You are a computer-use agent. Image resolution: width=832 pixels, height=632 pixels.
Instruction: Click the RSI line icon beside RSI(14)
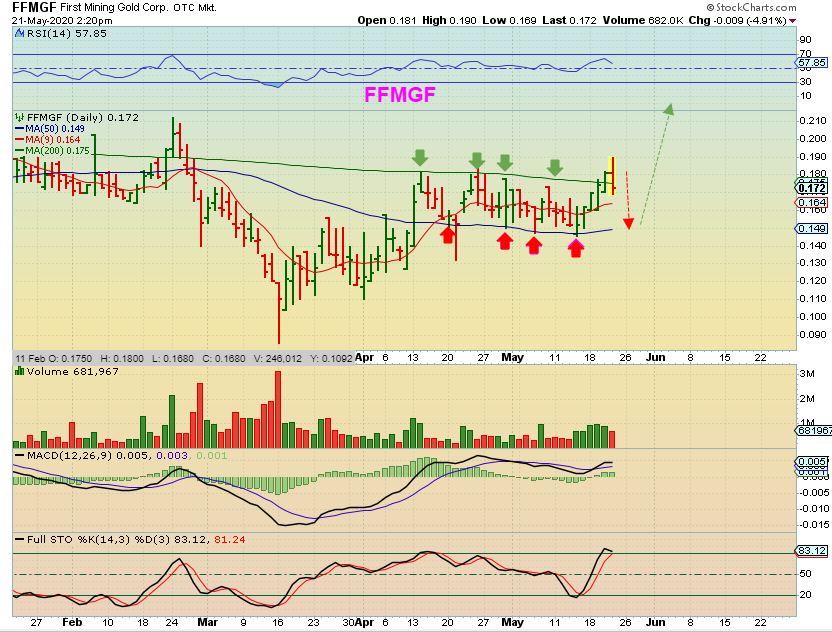(x=20, y=33)
